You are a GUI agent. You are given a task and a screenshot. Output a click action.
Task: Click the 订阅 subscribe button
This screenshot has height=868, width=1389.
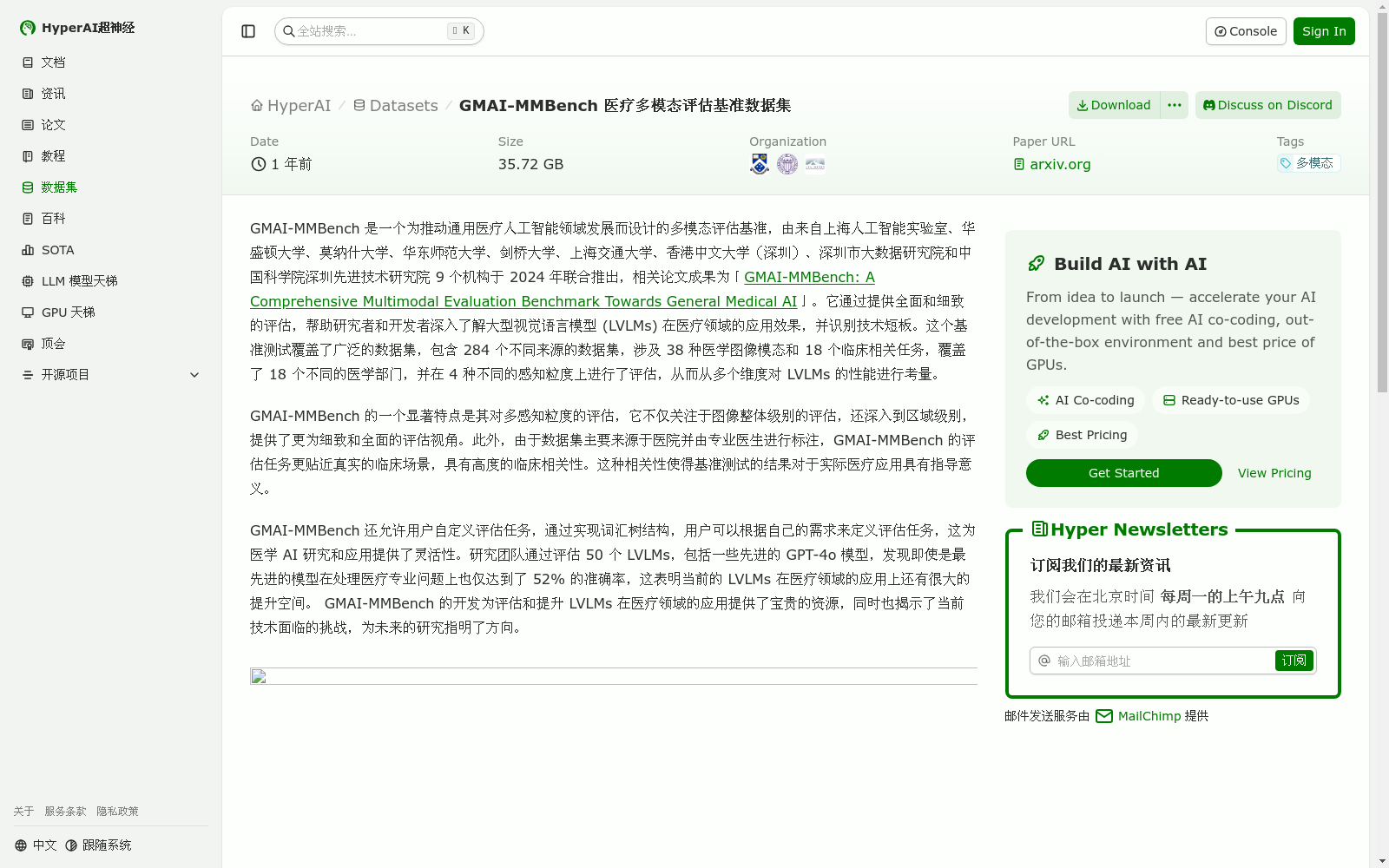coord(1294,661)
